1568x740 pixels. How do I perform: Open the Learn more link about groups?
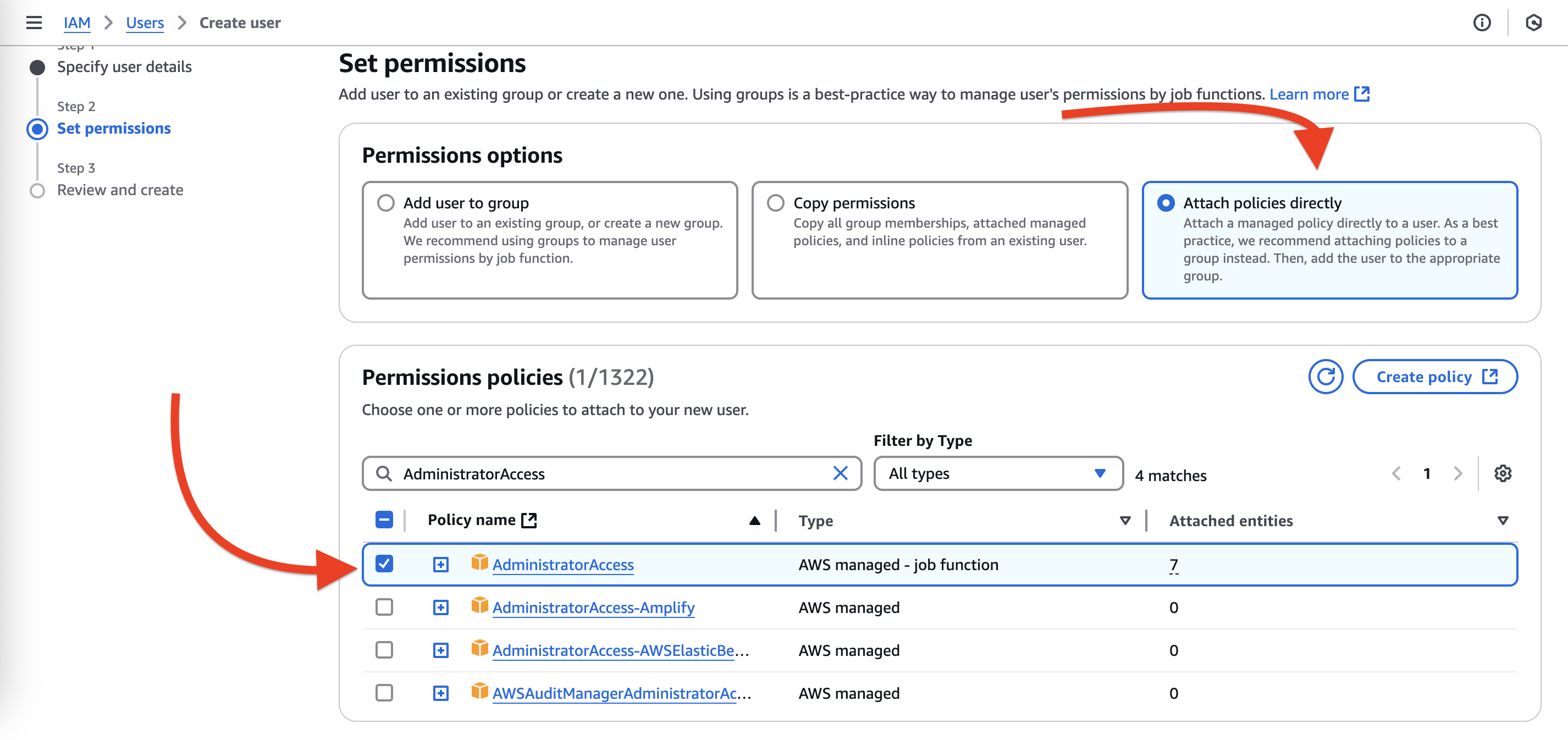pyautogui.click(x=1310, y=95)
